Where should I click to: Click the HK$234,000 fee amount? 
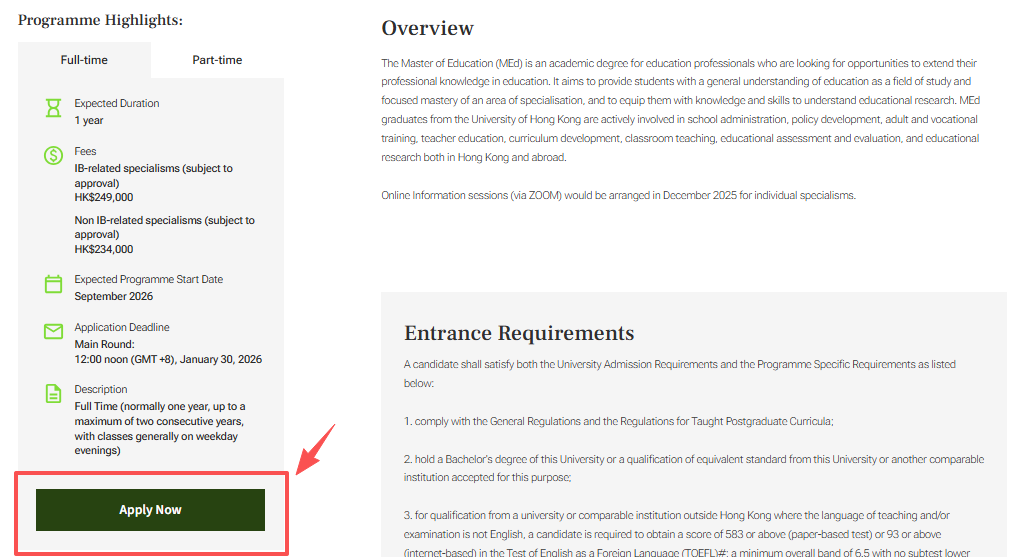click(104, 249)
